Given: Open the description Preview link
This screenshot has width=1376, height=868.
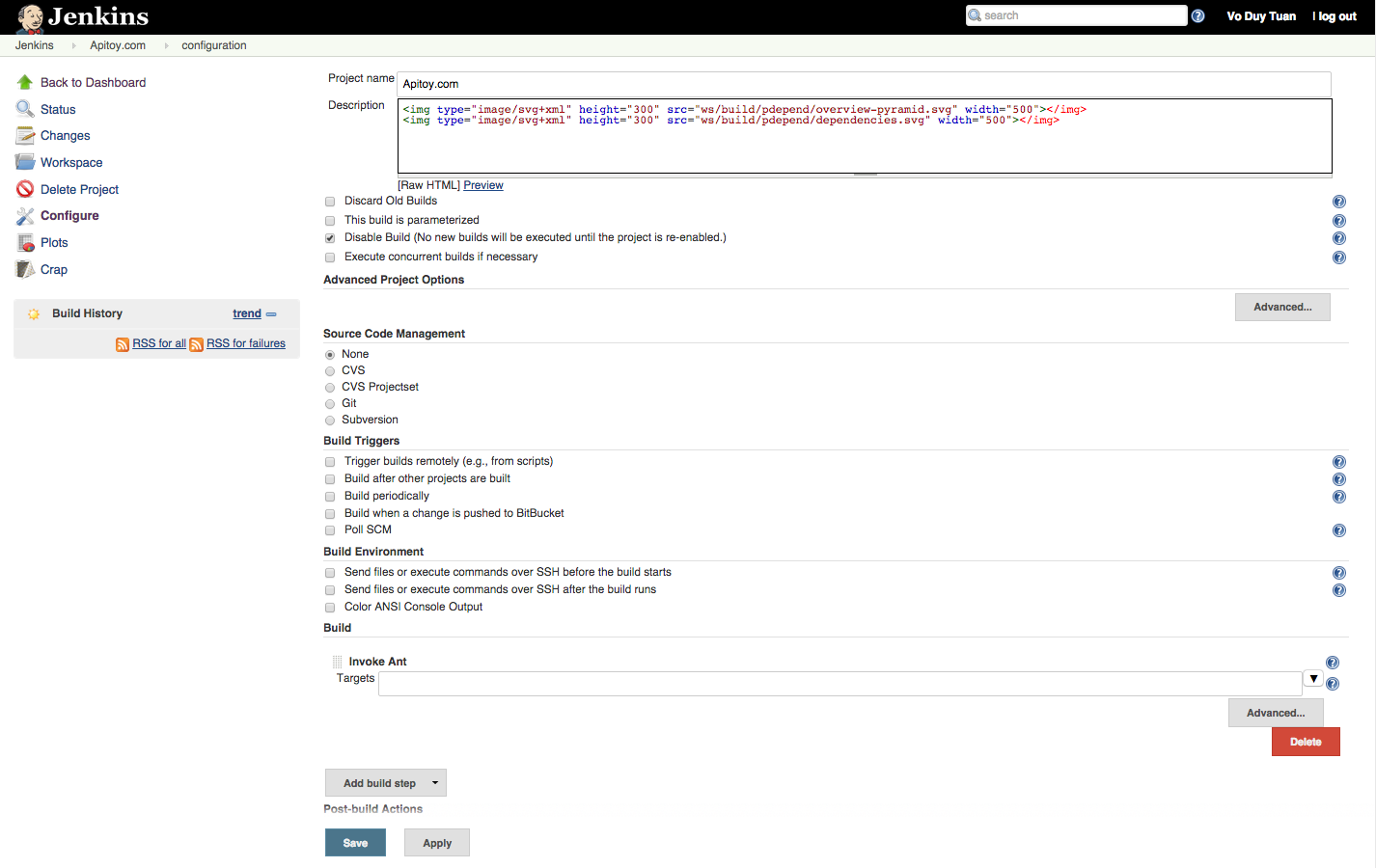Looking at the screenshot, I should click(x=483, y=185).
